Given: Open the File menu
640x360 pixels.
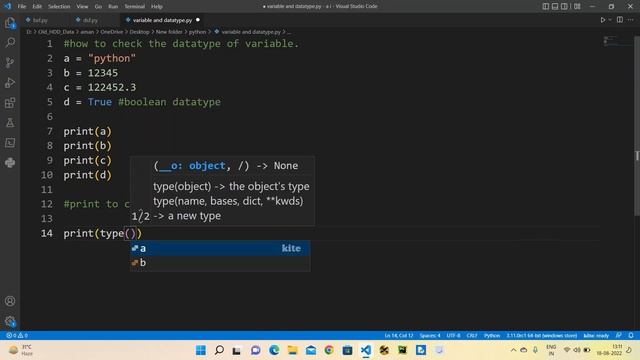Looking at the screenshot, I should coord(22,7).
